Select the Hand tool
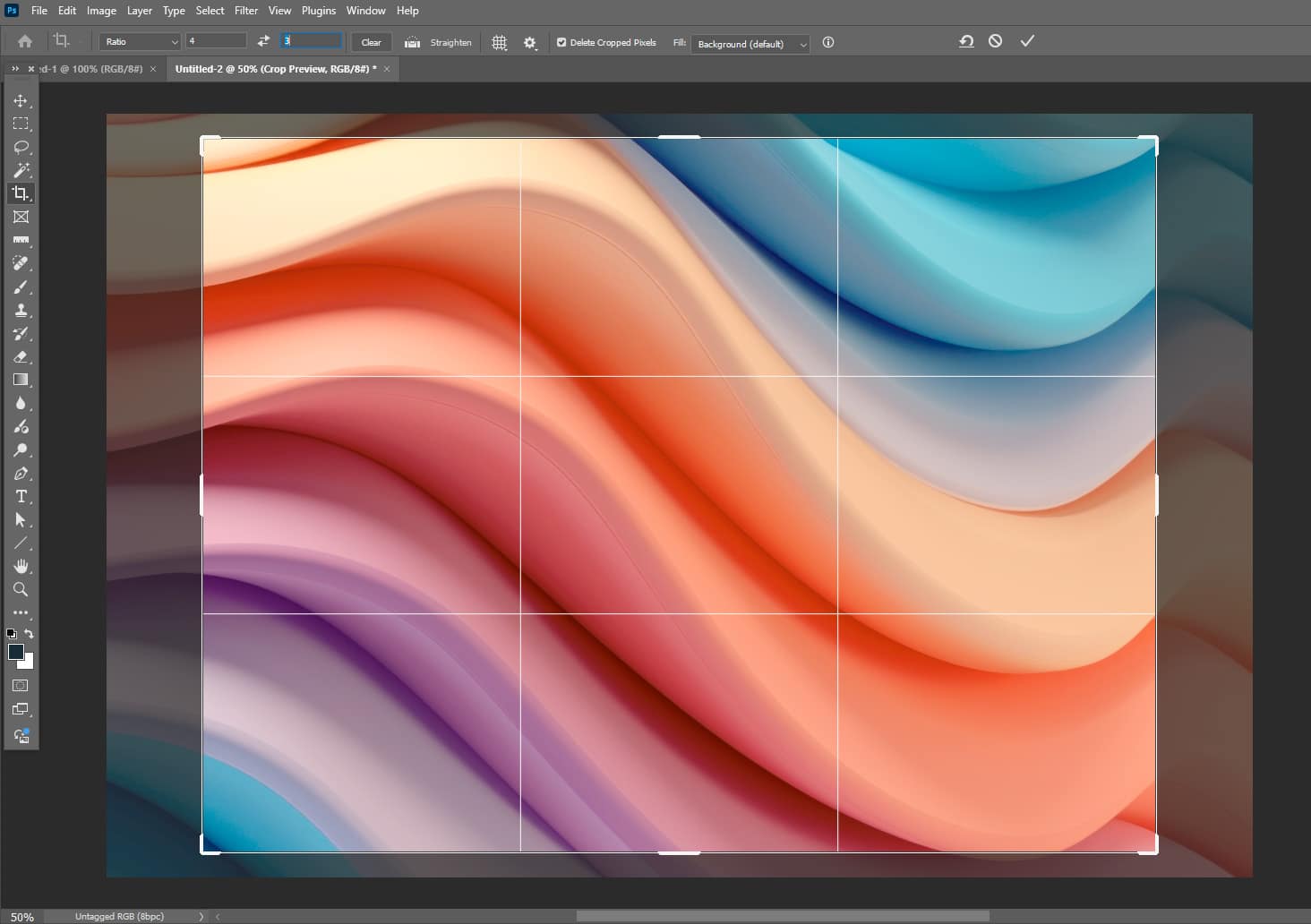 pyautogui.click(x=21, y=566)
